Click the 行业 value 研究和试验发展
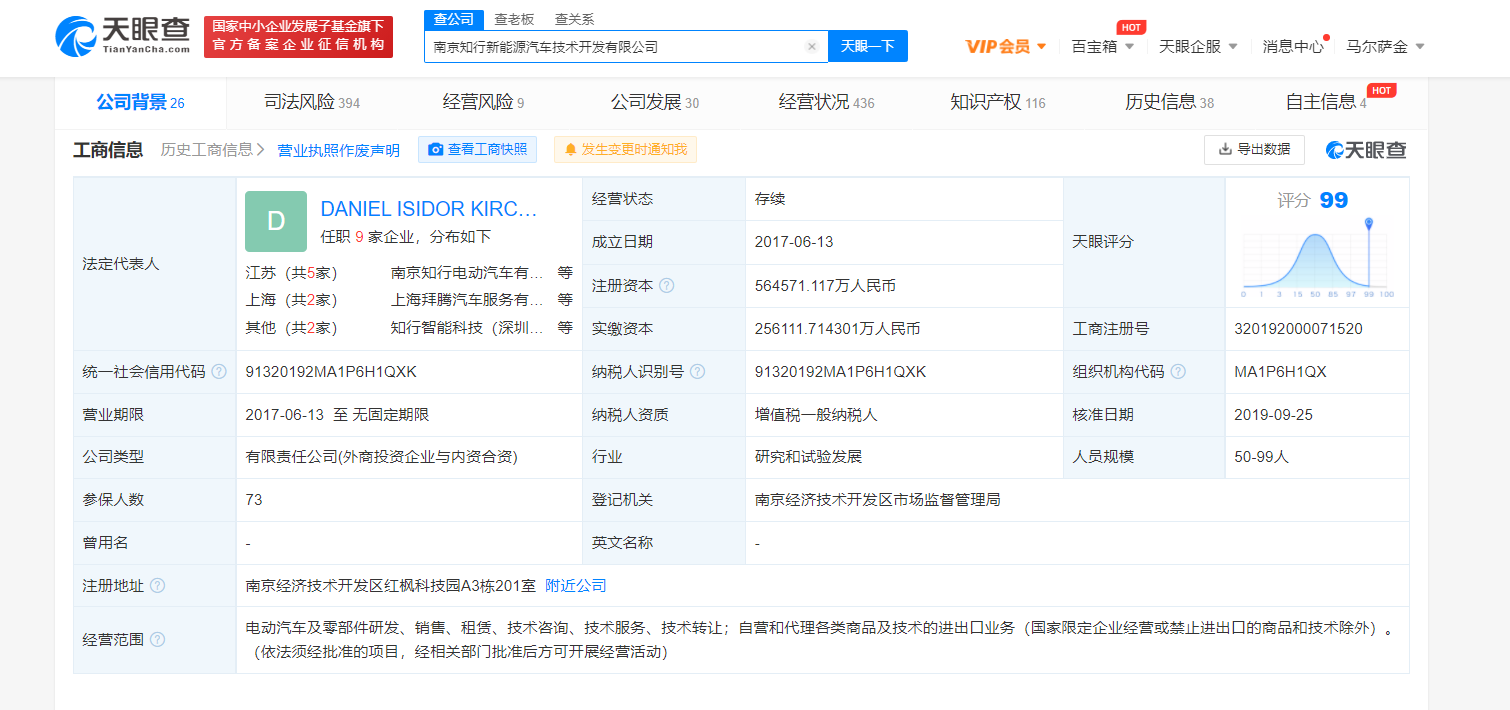Image resolution: width=1510 pixels, height=710 pixels. coord(808,457)
